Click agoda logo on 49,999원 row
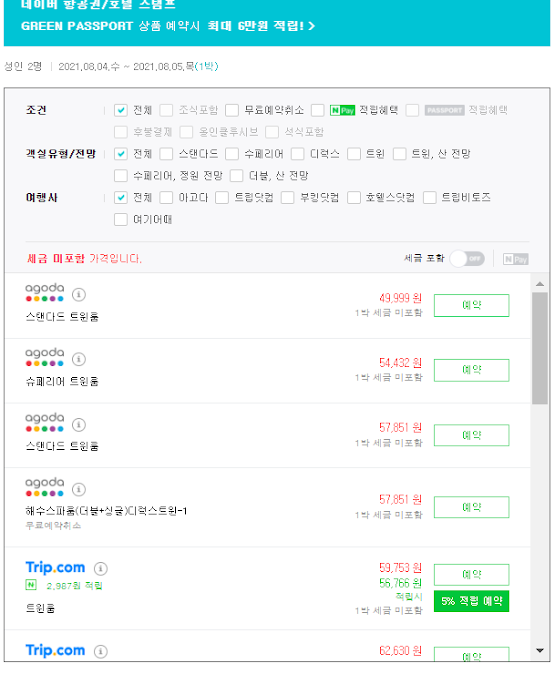Viewport: 555px width, 674px height. tap(45, 292)
